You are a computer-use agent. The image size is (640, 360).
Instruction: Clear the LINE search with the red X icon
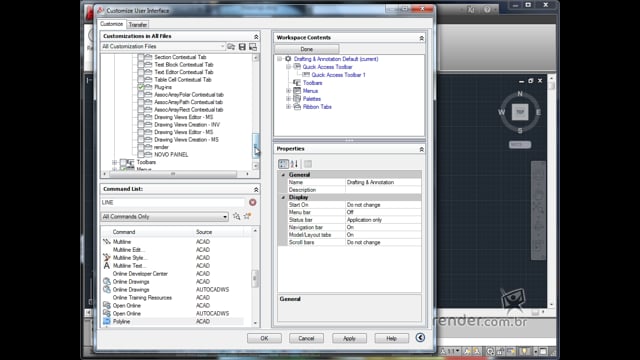click(253, 202)
